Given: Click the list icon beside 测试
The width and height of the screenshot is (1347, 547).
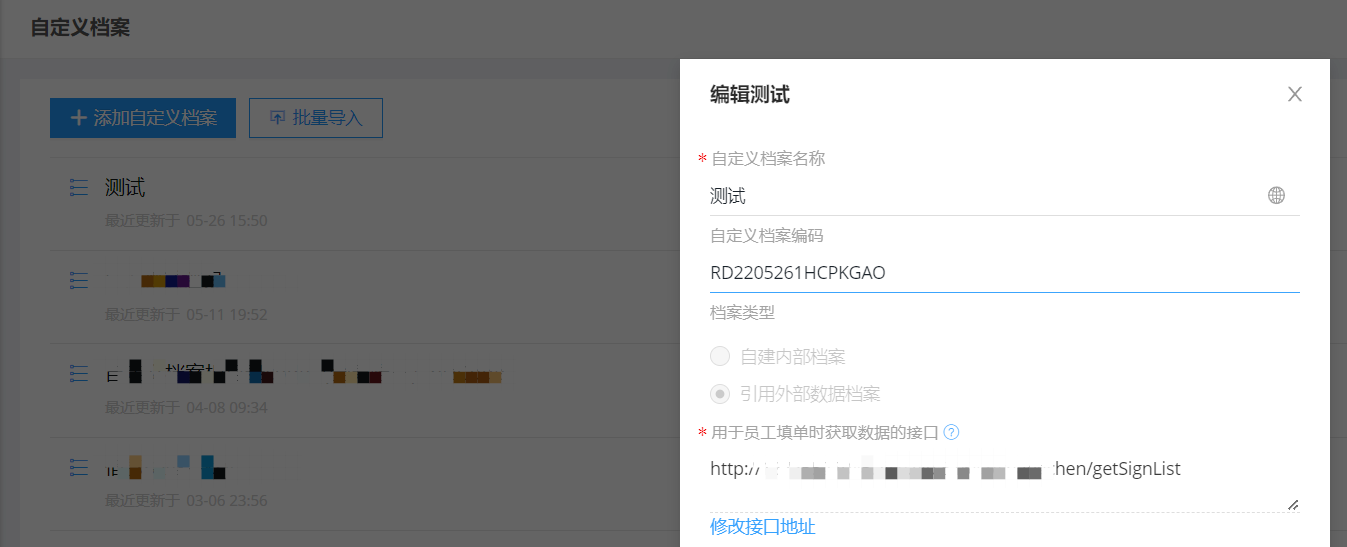Looking at the screenshot, I should coord(79,187).
